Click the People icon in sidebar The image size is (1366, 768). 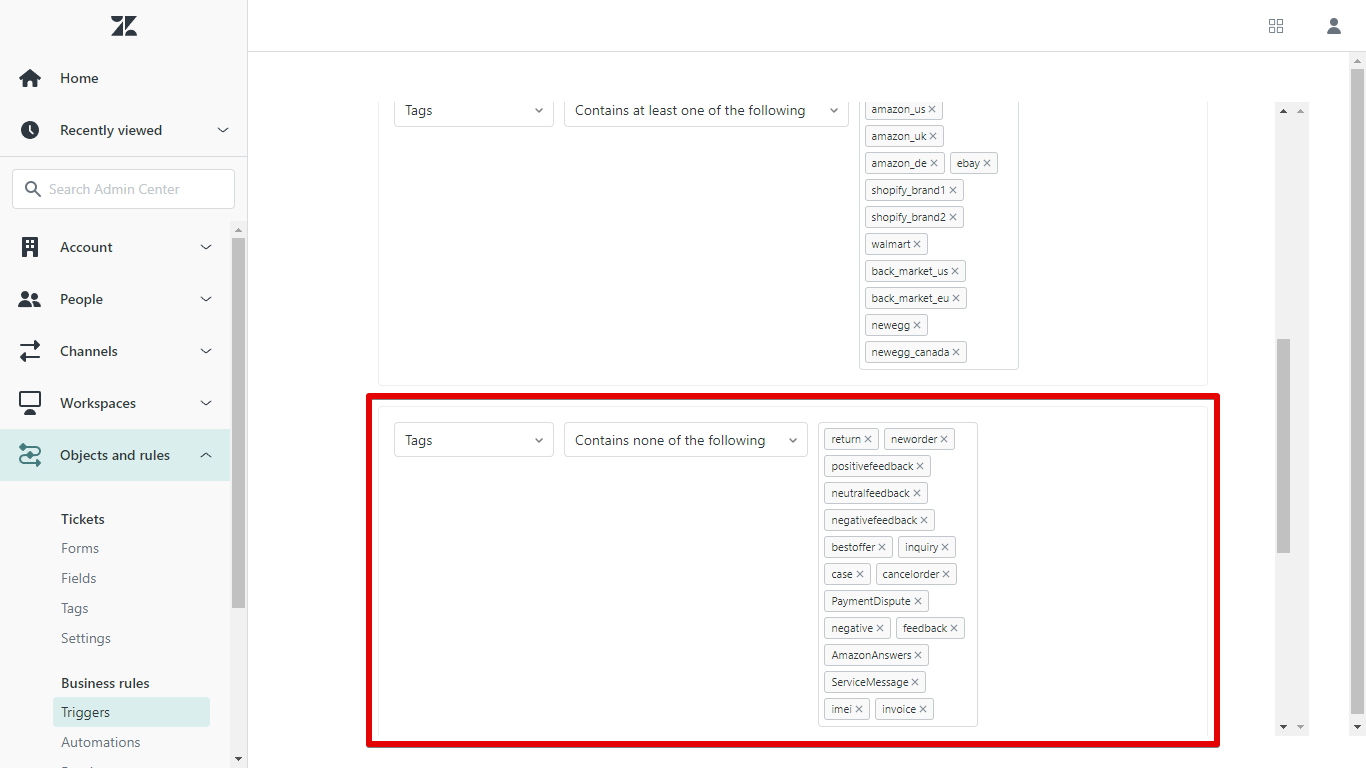[x=30, y=299]
